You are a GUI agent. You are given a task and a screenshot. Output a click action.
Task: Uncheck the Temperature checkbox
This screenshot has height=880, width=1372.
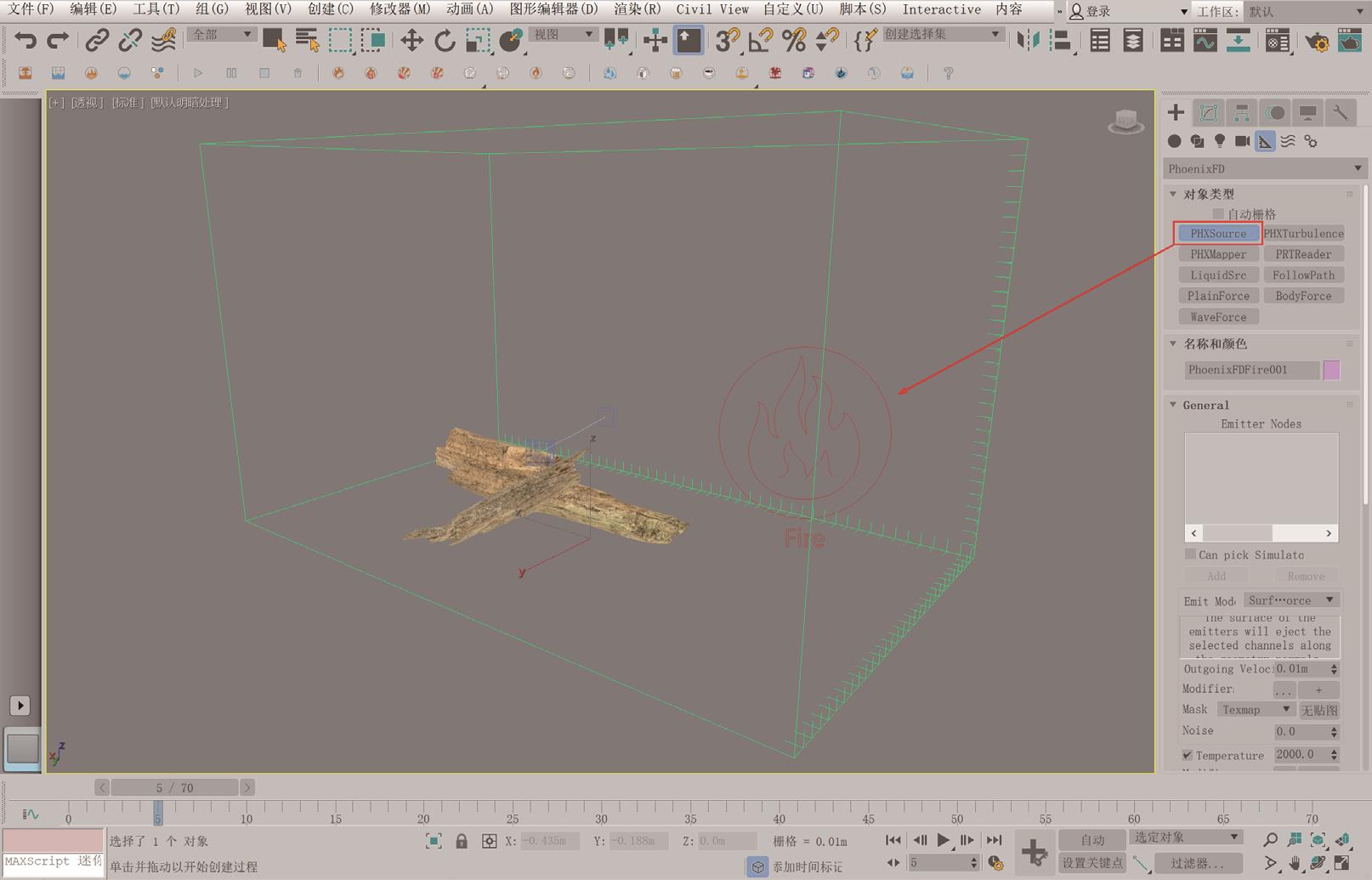pyautogui.click(x=1188, y=755)
